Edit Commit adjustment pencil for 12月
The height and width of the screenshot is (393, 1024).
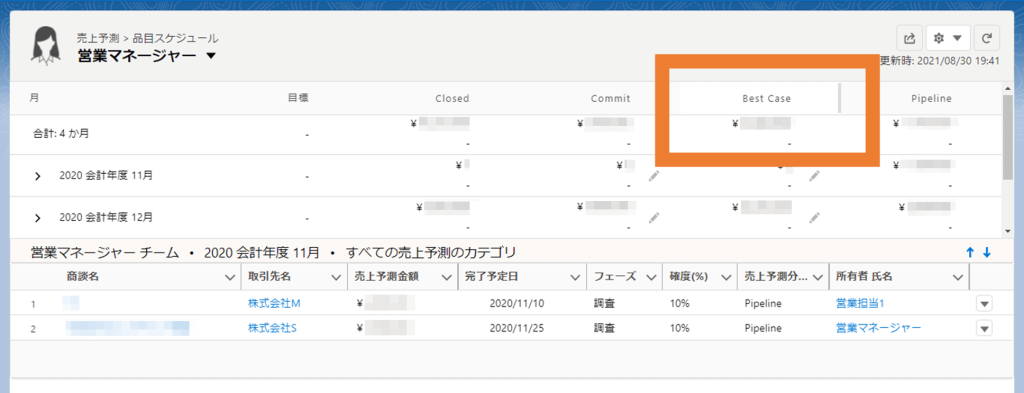pyautogui.click(x=654, y=217)
